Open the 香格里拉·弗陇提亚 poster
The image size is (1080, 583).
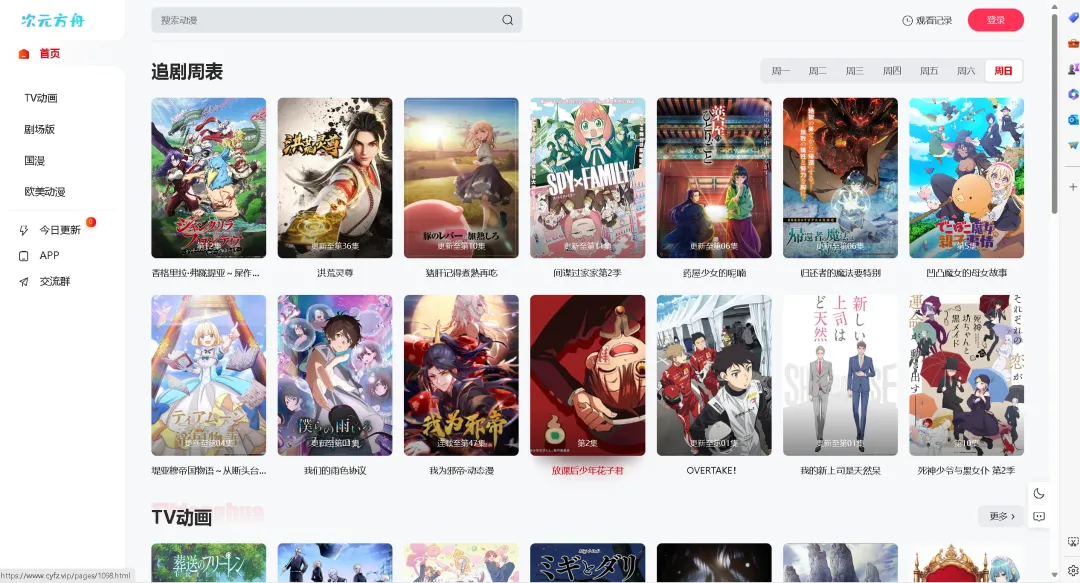[209, 178]
